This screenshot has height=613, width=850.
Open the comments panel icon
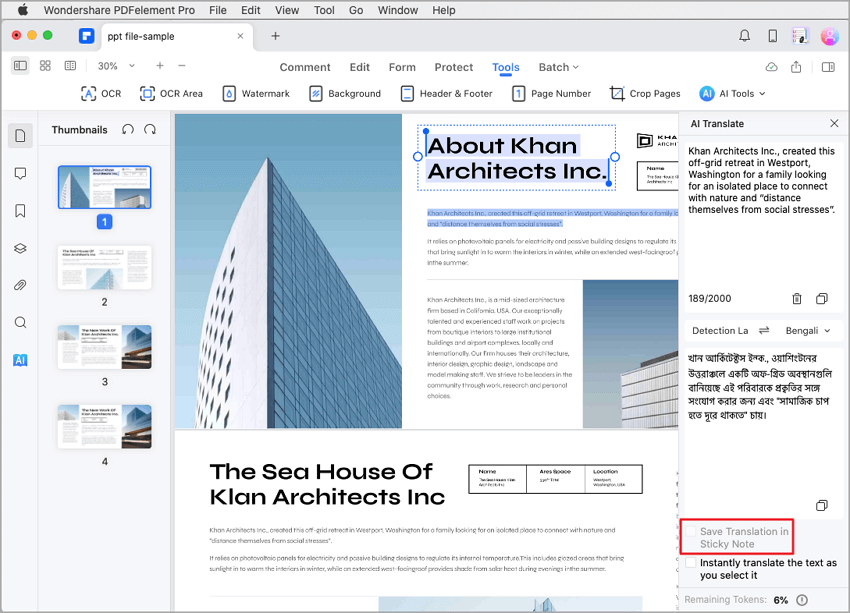(21, 173)
